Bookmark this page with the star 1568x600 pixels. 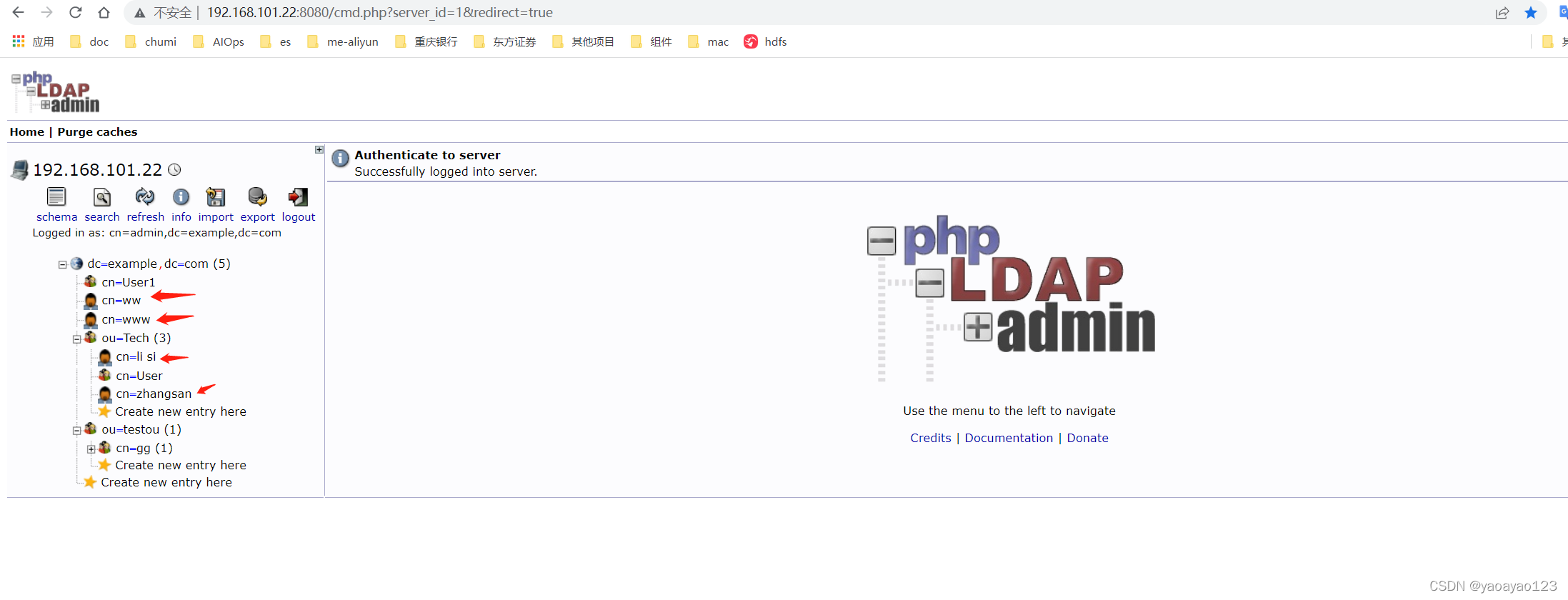[1531, 12]
